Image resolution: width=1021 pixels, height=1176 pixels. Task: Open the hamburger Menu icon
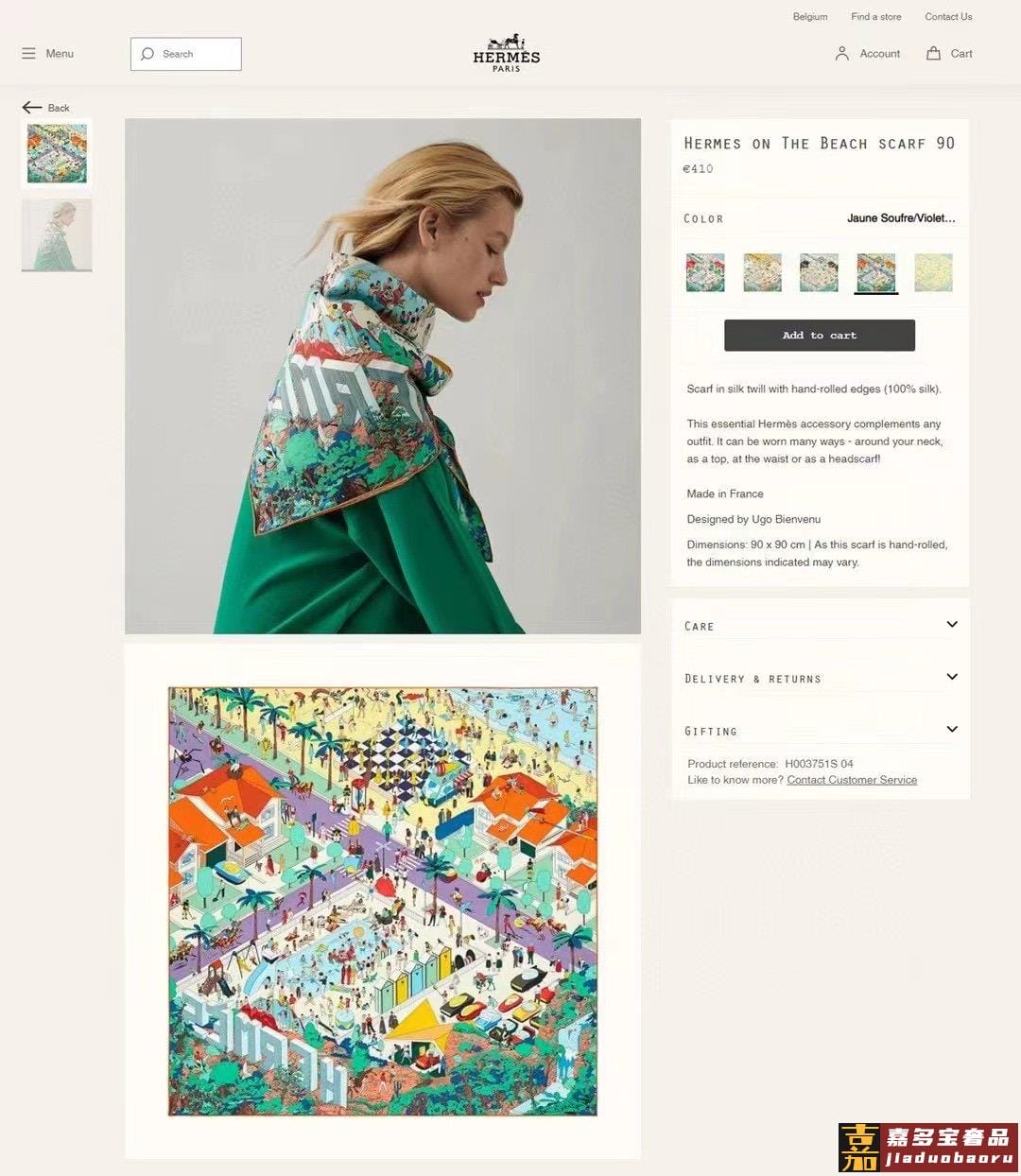28,54
